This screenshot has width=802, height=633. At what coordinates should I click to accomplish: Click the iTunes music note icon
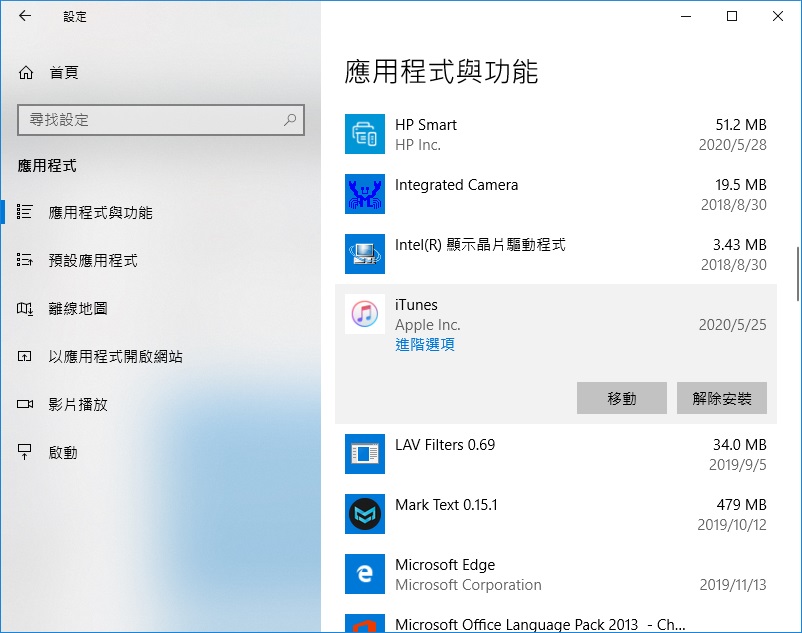click(365, 314)
